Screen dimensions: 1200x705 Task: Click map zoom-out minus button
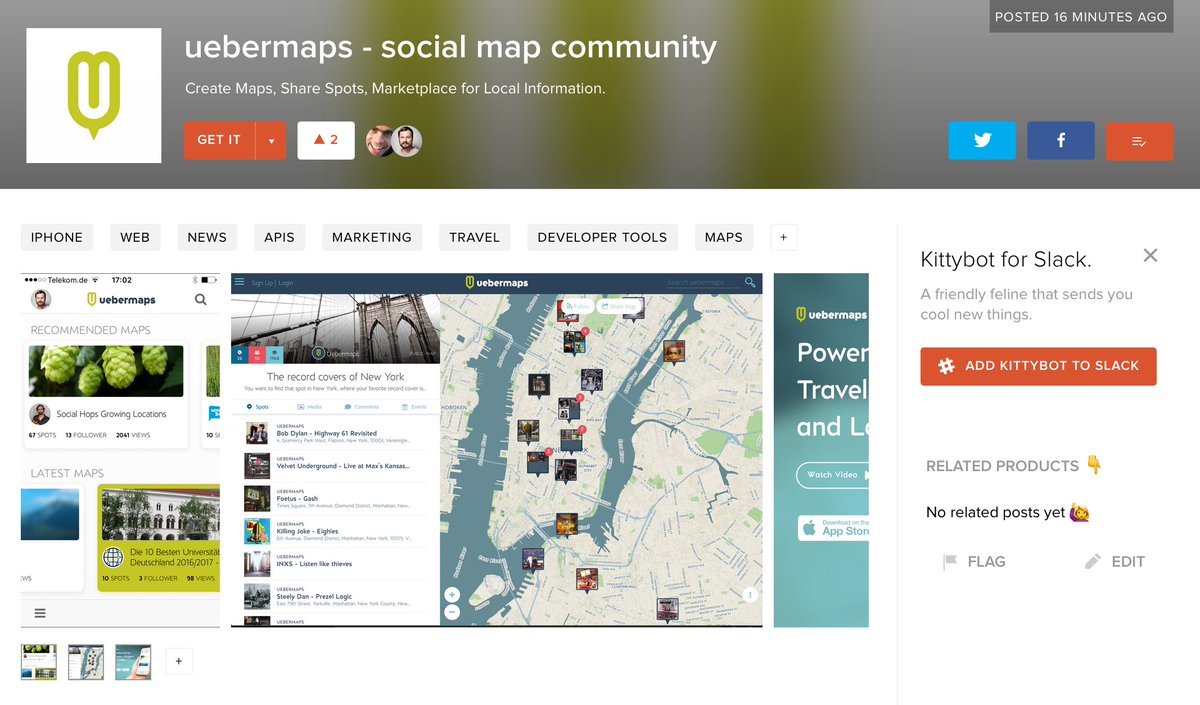pyautogui.click(x=452, y=611)
